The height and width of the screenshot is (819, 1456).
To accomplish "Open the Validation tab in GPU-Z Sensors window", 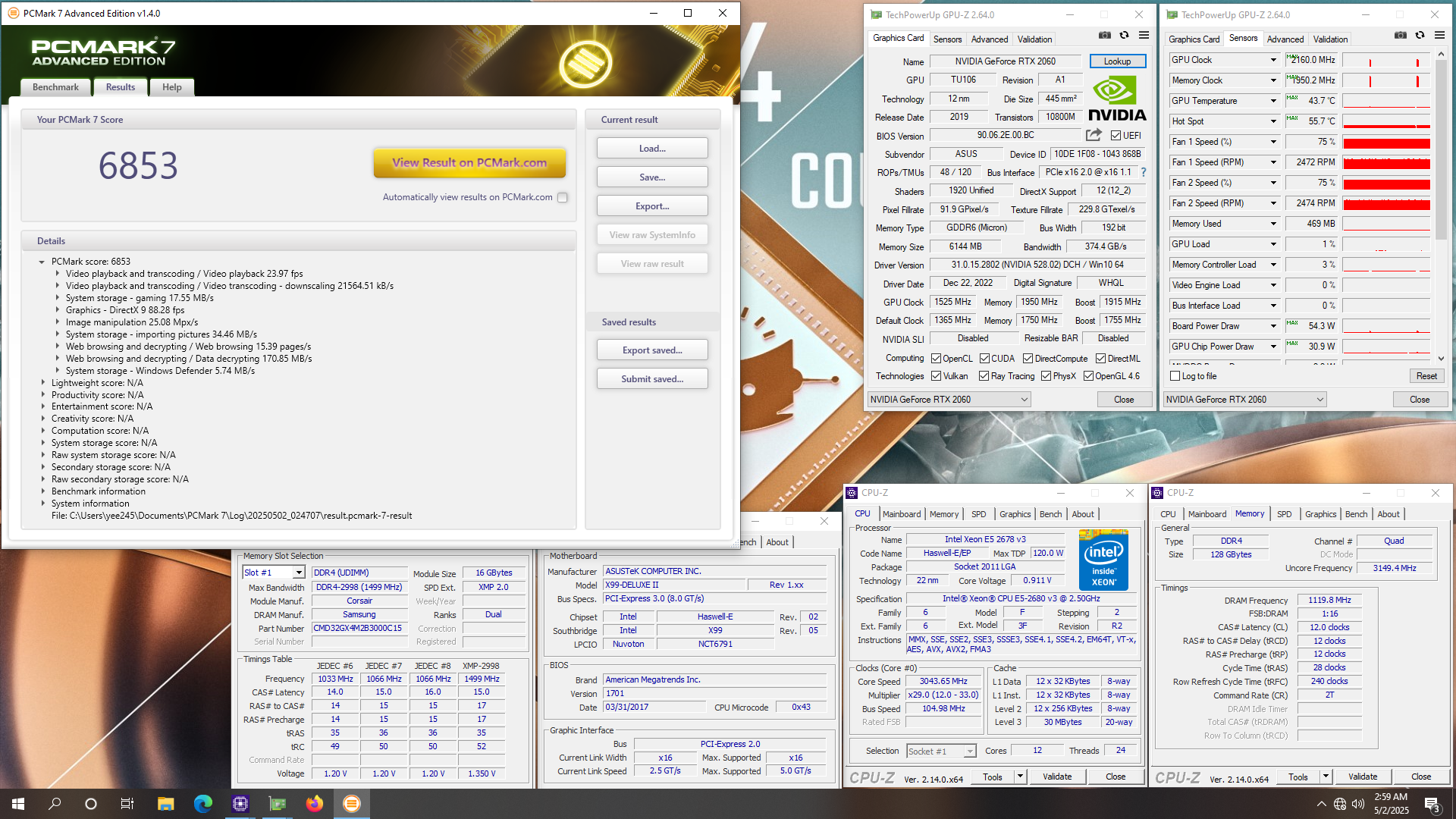I will pos(1330,39).
